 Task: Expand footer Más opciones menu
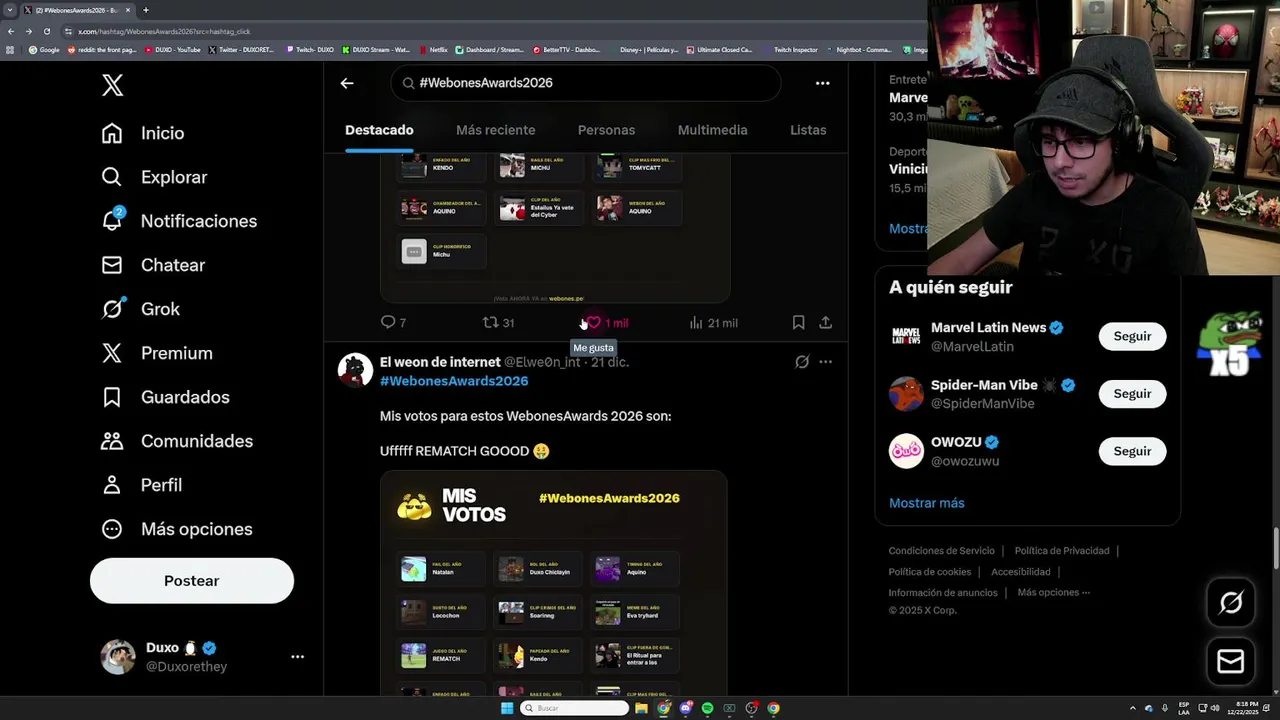click(x=1054, y=593)
